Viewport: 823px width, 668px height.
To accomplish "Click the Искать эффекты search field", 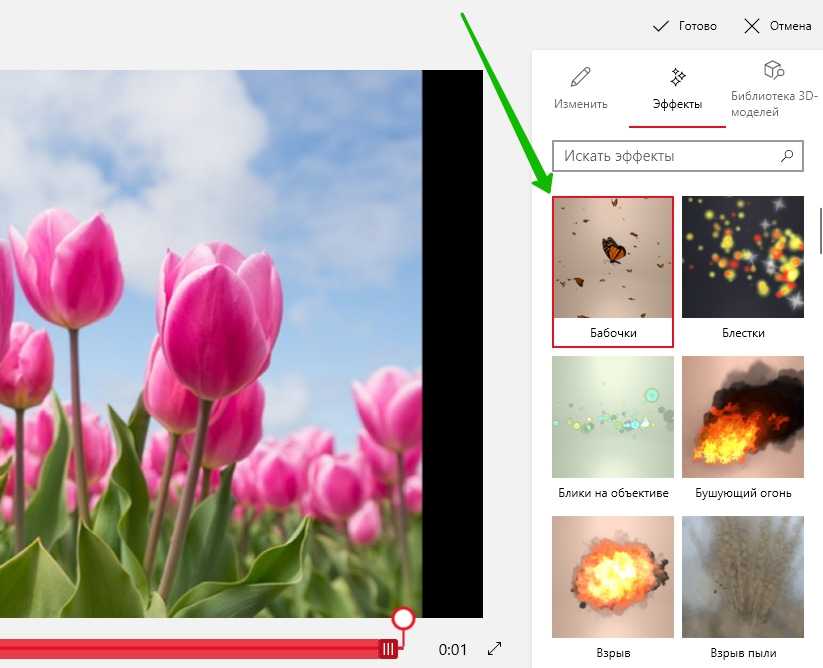I will click(666, 156).
